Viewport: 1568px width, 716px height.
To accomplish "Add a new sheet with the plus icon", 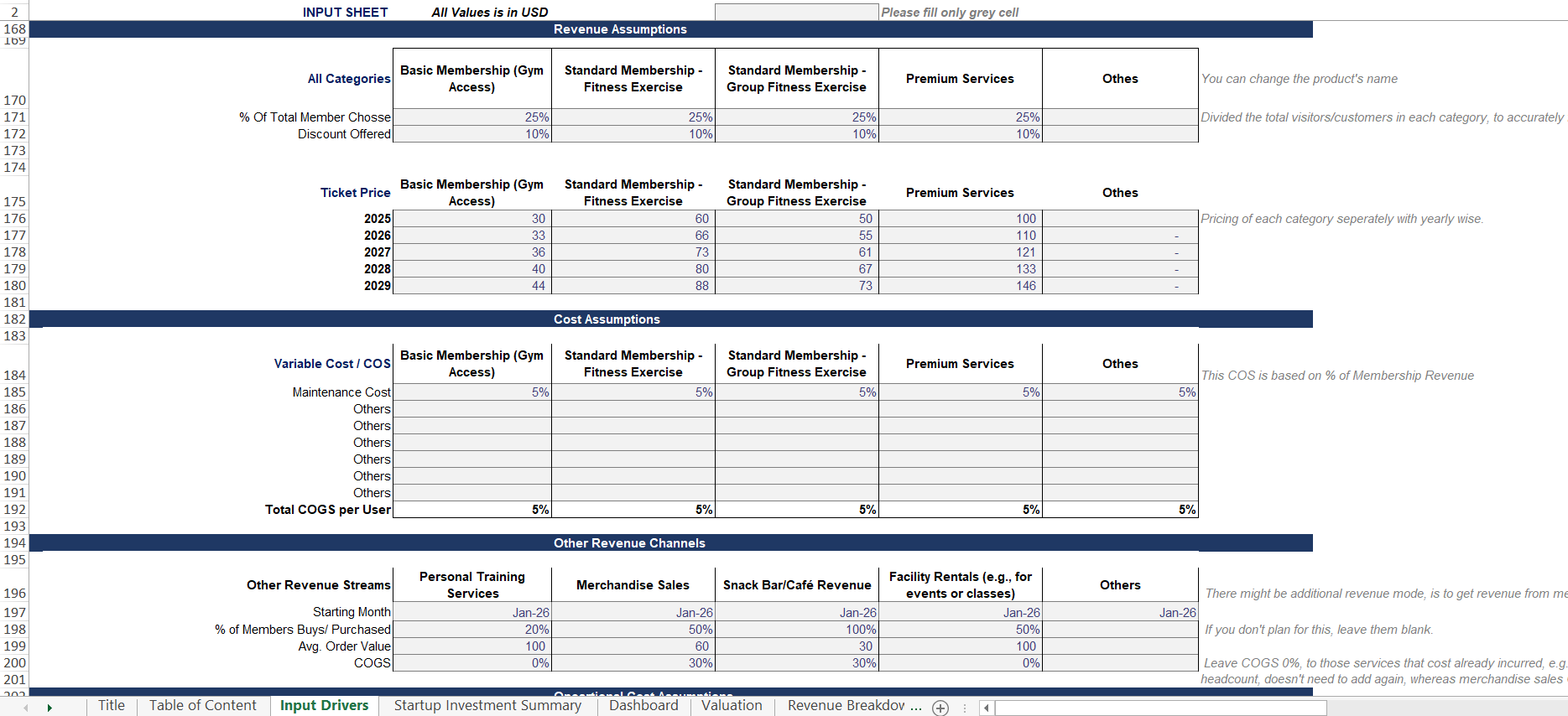I will coord(940,708).
